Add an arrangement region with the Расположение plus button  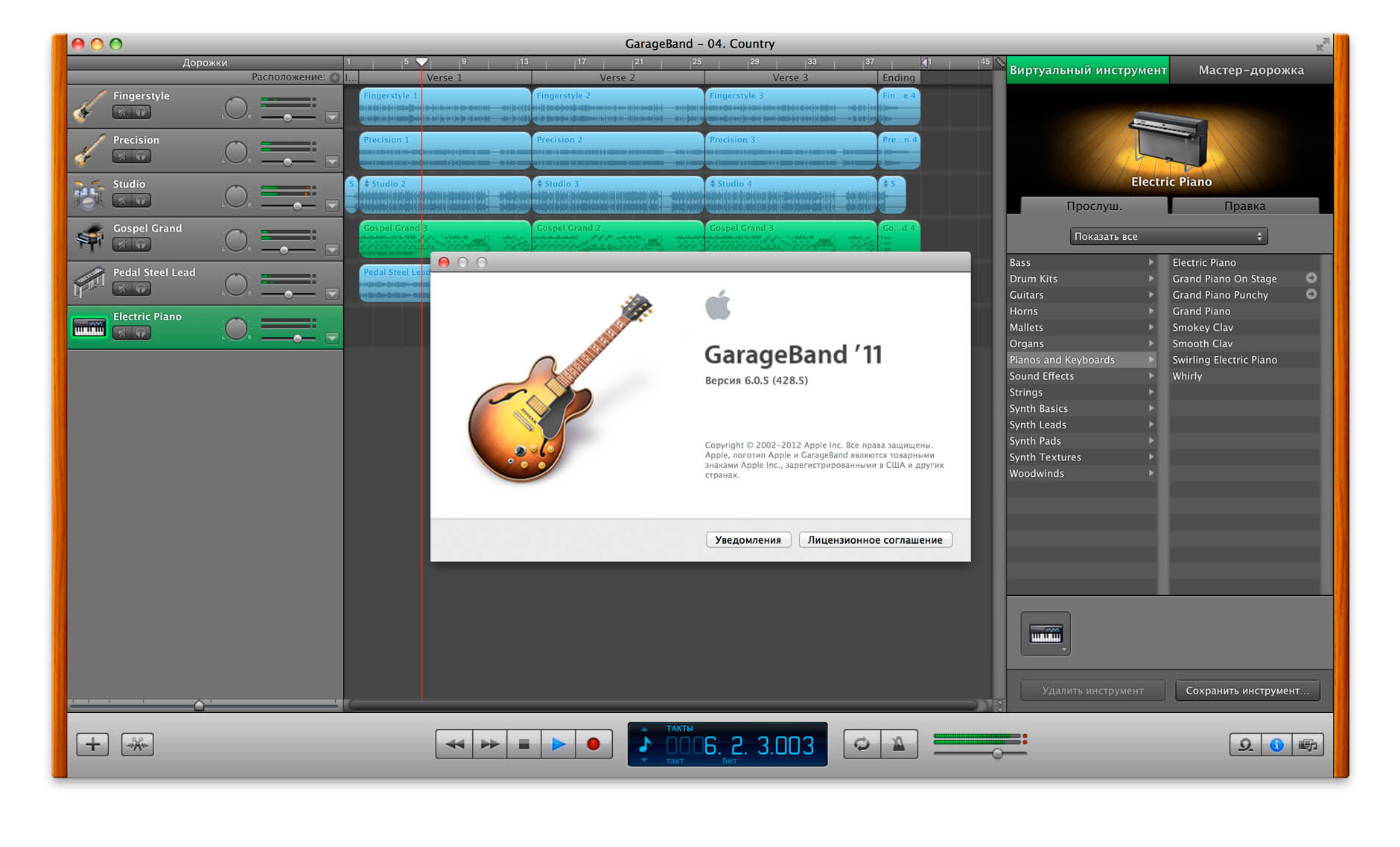click(335, 77)
